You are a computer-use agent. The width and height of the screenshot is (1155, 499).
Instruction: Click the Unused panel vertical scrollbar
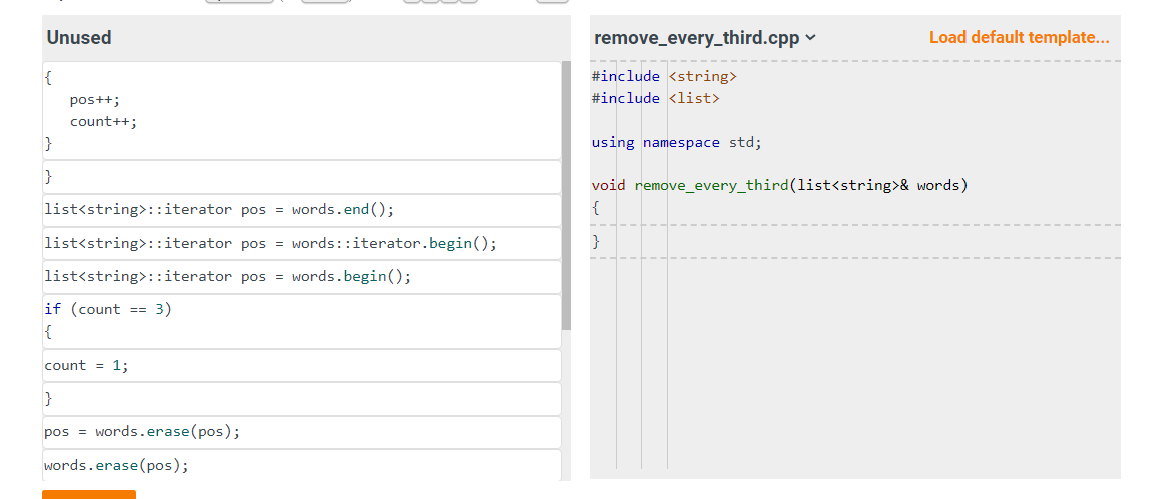(x=566, y=195)
